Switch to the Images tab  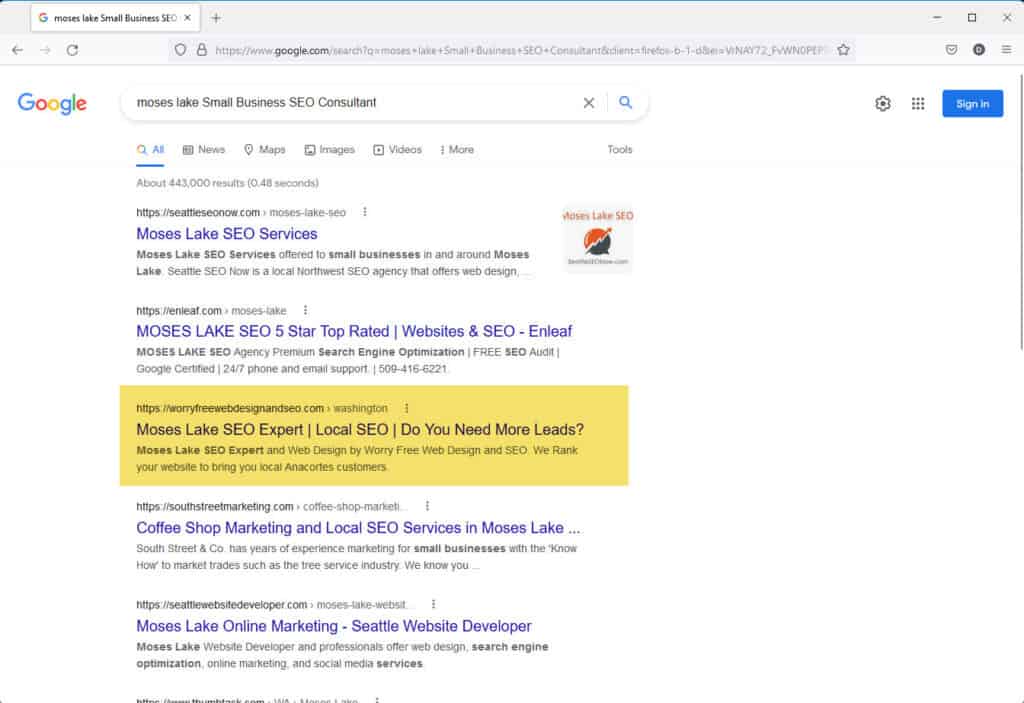[329, 150]
